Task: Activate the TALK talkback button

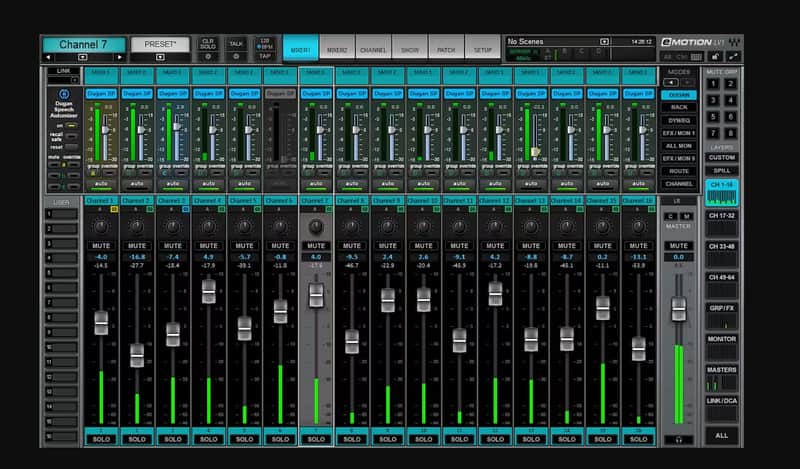Action: (x=236, y=44)
